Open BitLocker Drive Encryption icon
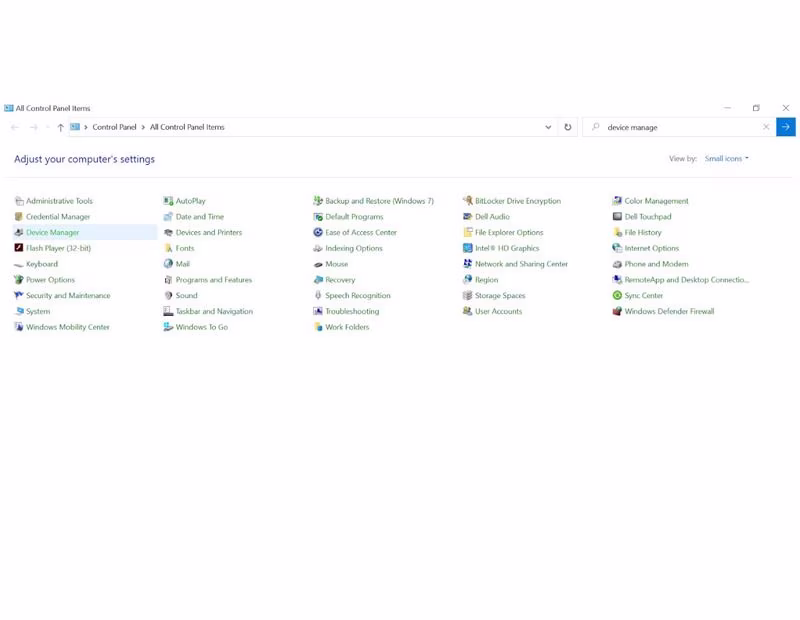This screenshot has height=620, width=800. pos(467,201)
